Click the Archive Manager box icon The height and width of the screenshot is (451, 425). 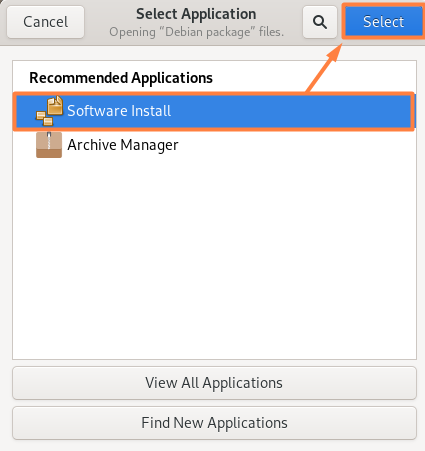(x=49, y=145)
